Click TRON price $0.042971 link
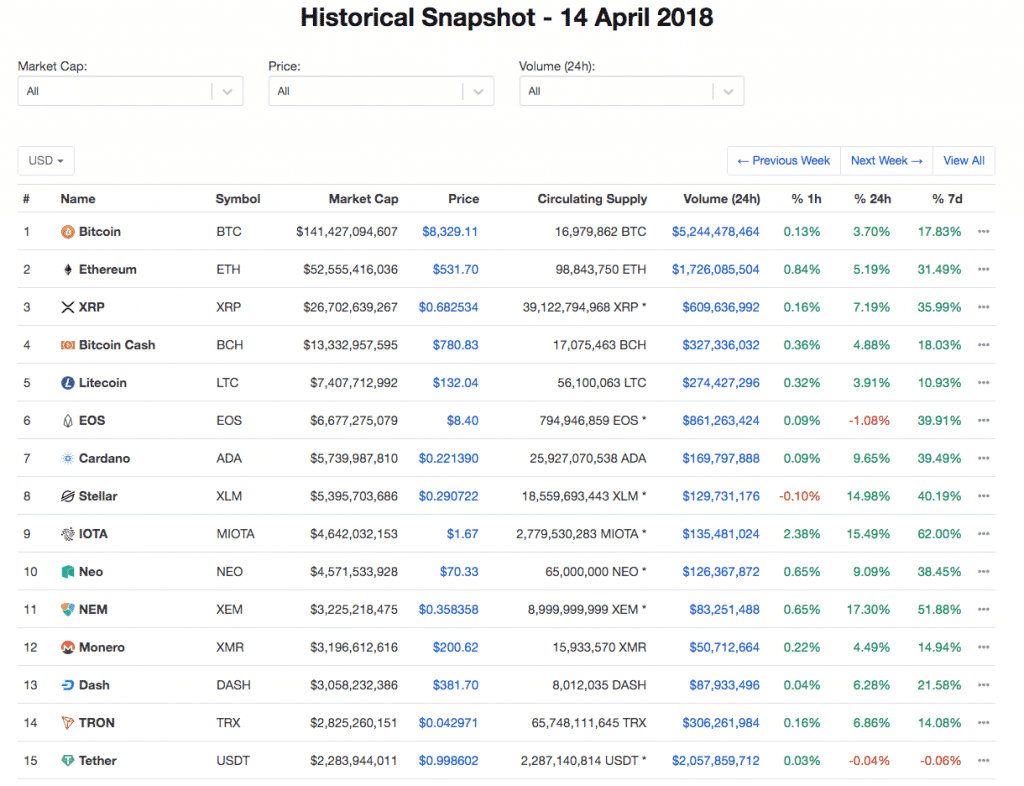 click(448, 723)
